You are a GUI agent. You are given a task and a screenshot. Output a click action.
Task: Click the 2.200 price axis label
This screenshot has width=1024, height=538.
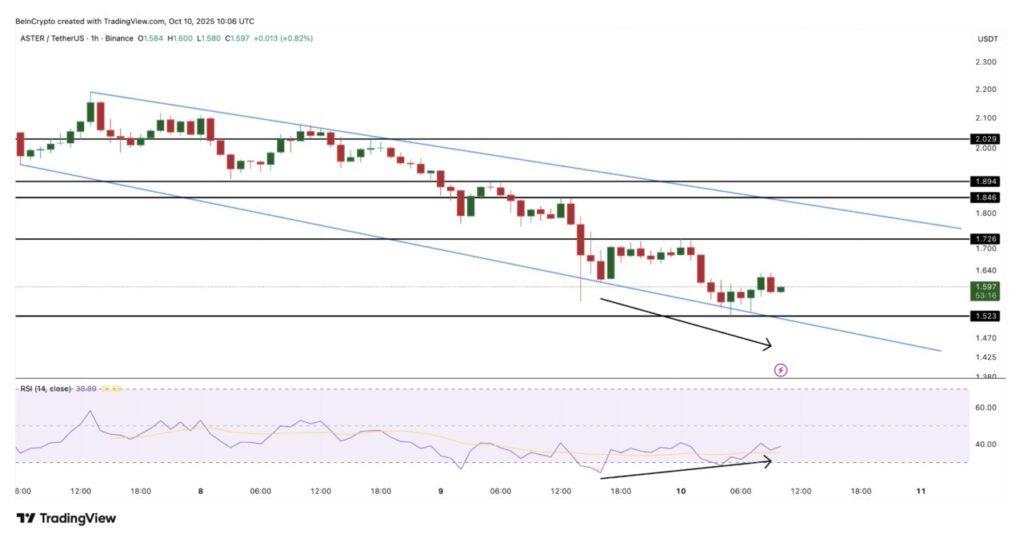[986, 90]
